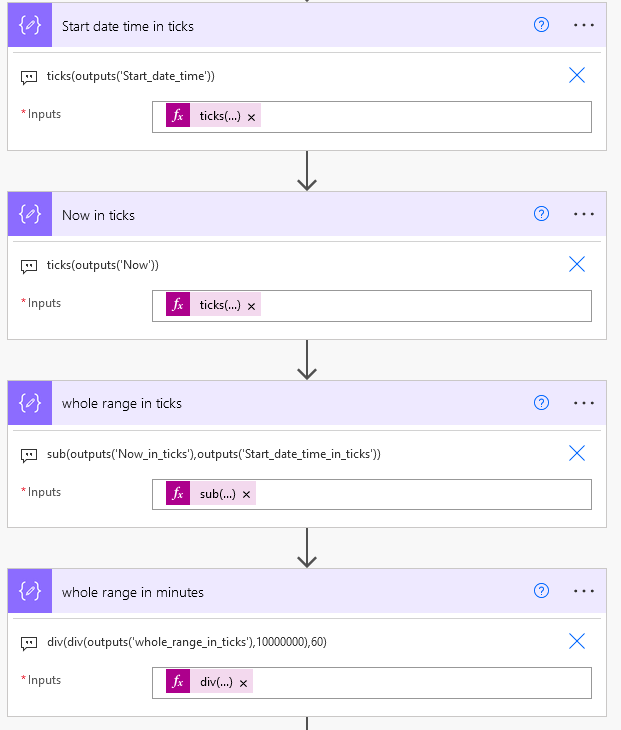Remove the ticks(...) token in 'Start date time in ticks'
Screen dimensions: 621x730
[252, 117]
